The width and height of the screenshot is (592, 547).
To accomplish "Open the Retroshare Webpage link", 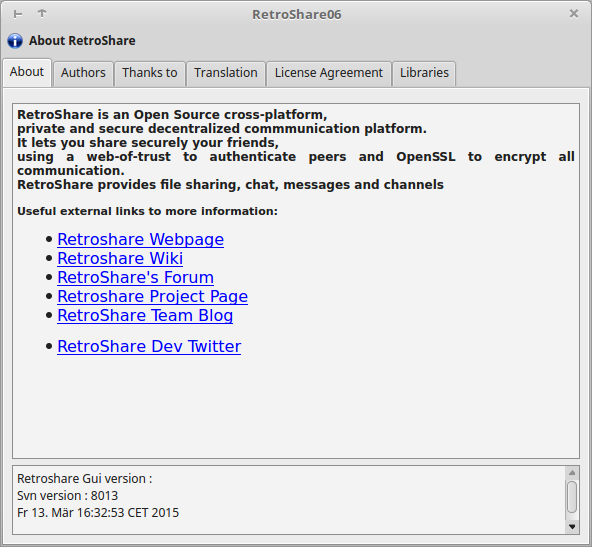I will (140, 239).
